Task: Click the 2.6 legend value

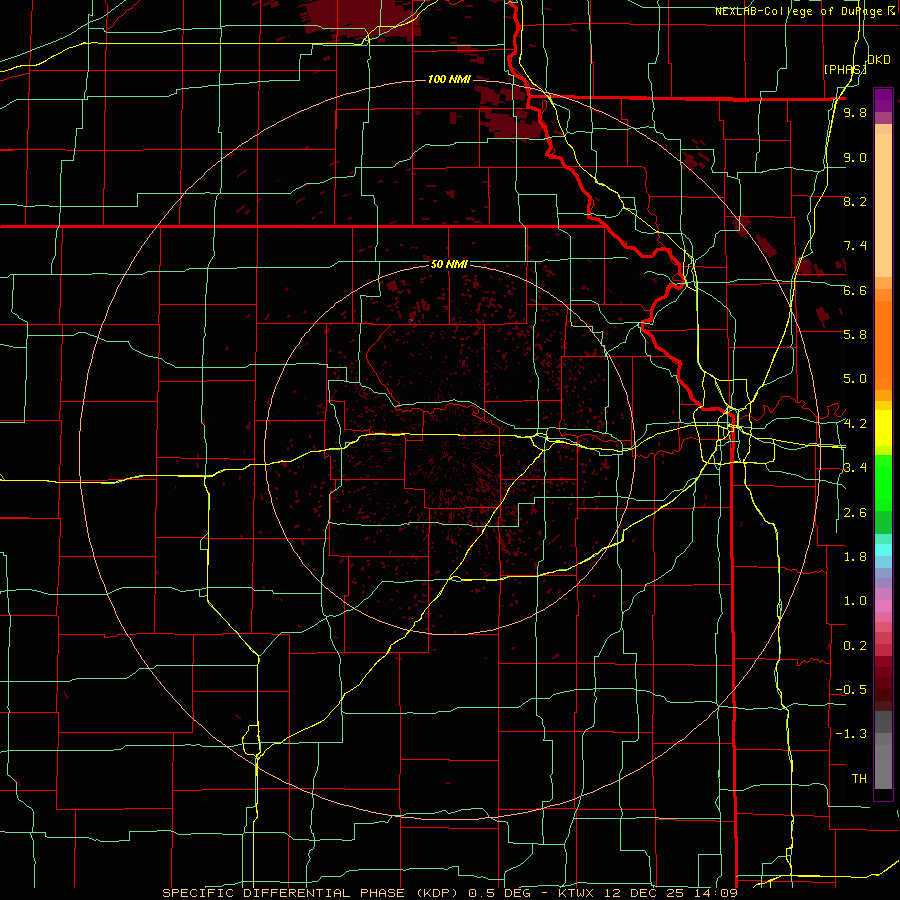Action: (x=855, y=513)
